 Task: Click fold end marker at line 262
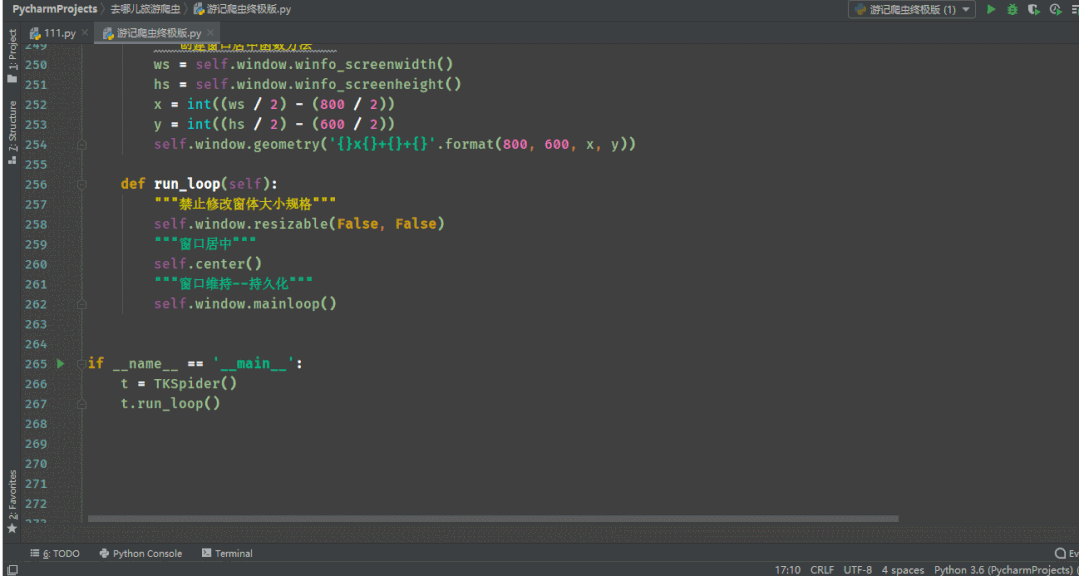[82, 304]
